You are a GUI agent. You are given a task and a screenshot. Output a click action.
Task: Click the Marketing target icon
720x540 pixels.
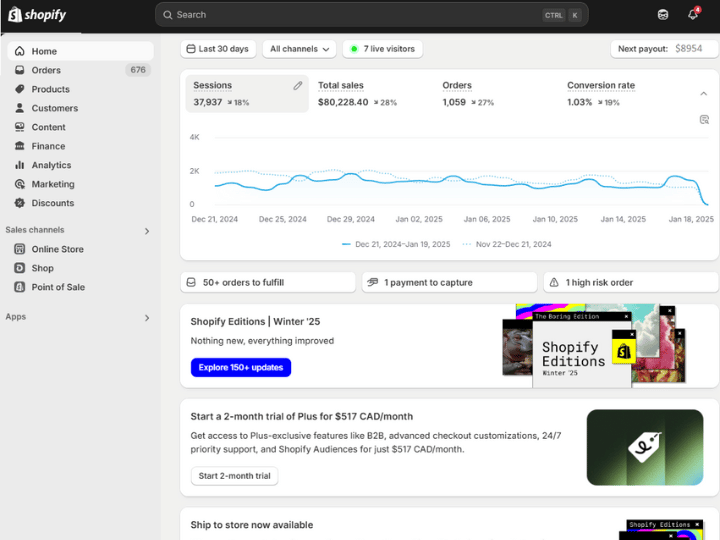pos(19,184)
